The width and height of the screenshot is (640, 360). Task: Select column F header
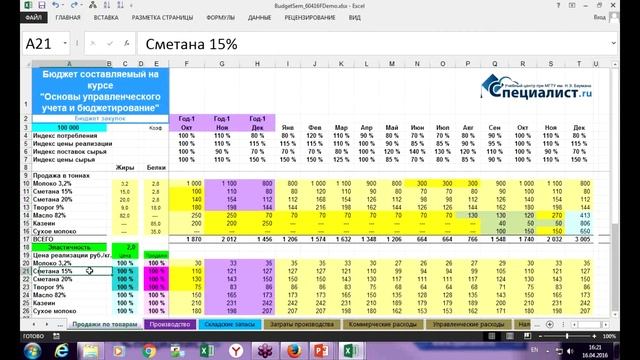click(187, 64)
